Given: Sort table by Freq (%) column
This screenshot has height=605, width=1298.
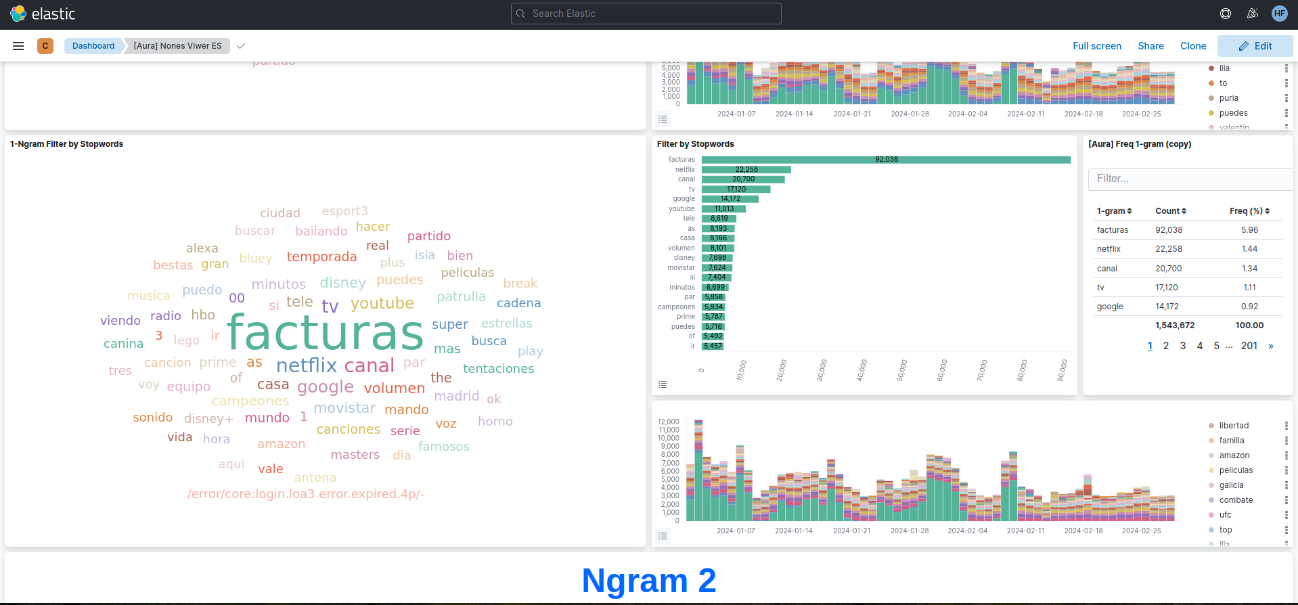Looking at the screenshot, I should click(1249, 211).
